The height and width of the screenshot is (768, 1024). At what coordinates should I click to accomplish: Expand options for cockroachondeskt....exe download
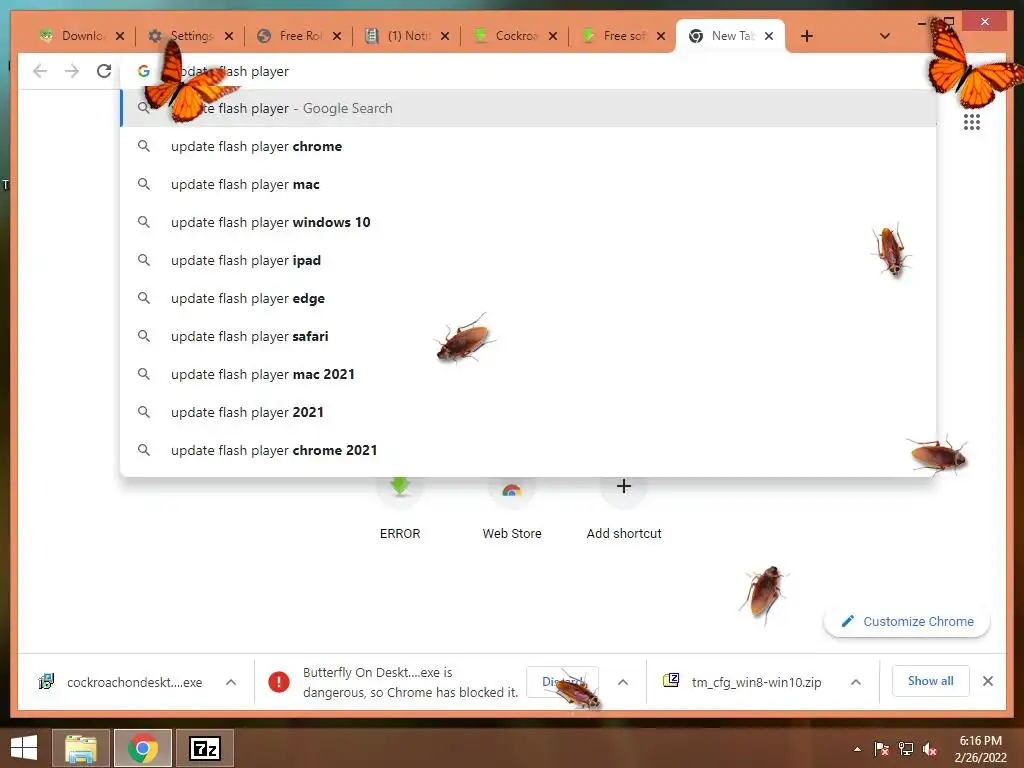231,682
